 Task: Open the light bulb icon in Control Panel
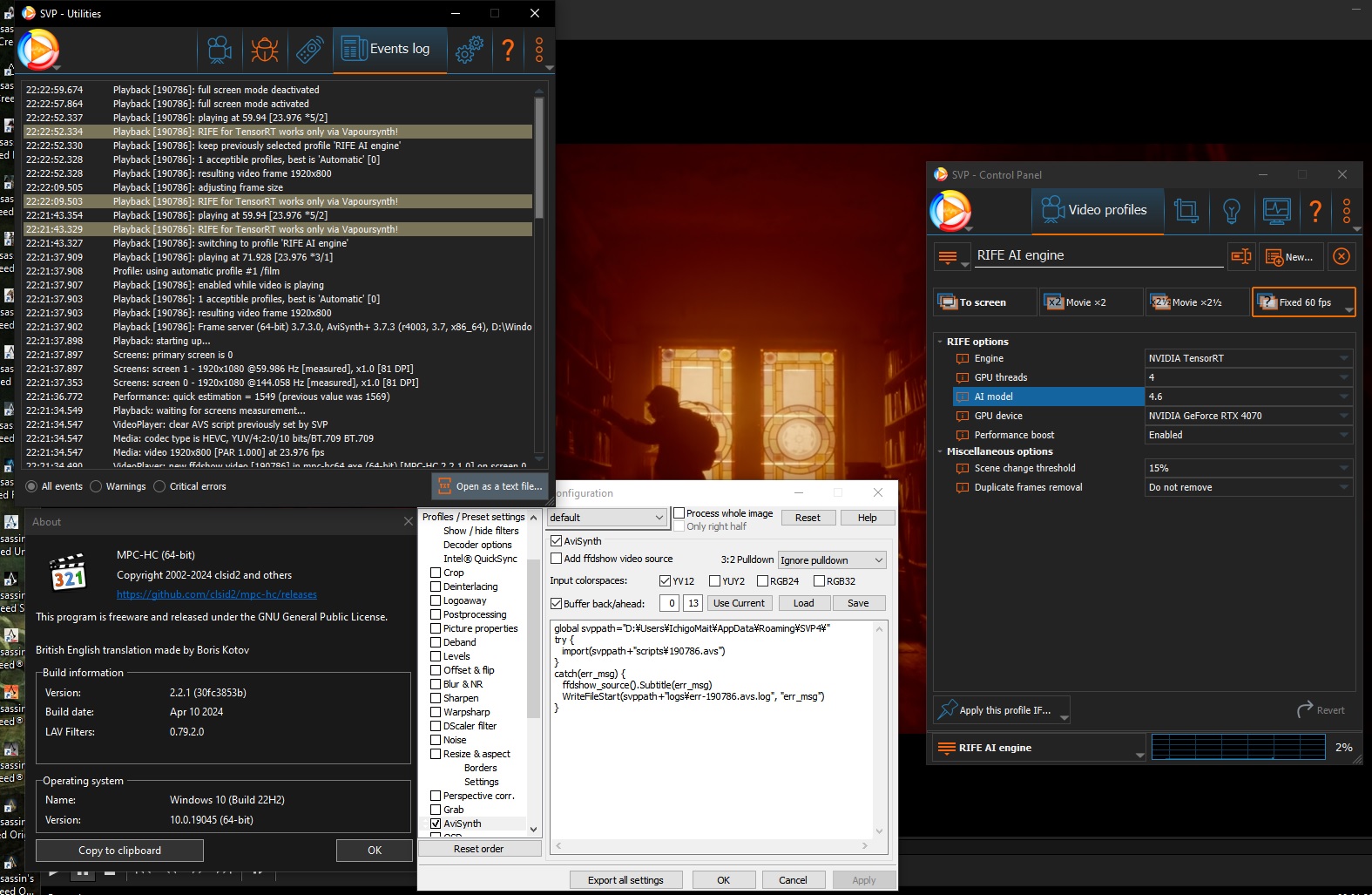pos(1231,211)
